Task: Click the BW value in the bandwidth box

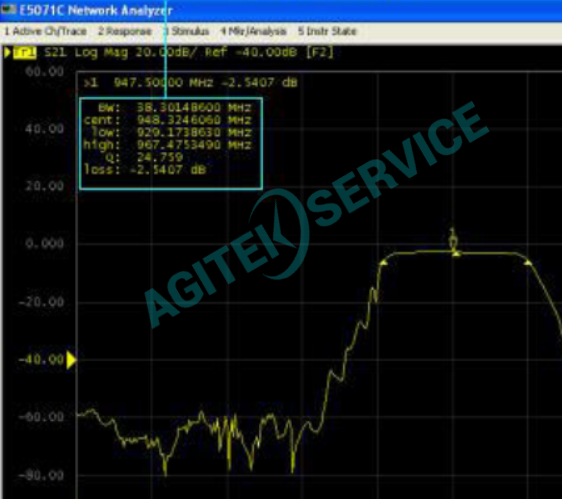Action: (x=194, y=107)
